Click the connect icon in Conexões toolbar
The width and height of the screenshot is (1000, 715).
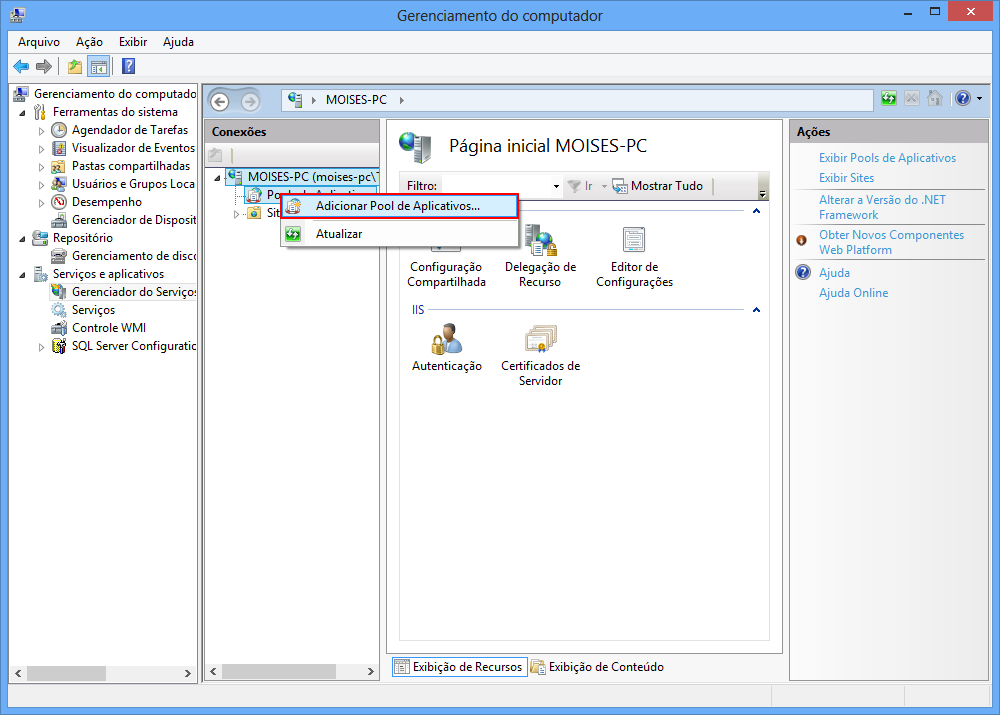[216, 154]
